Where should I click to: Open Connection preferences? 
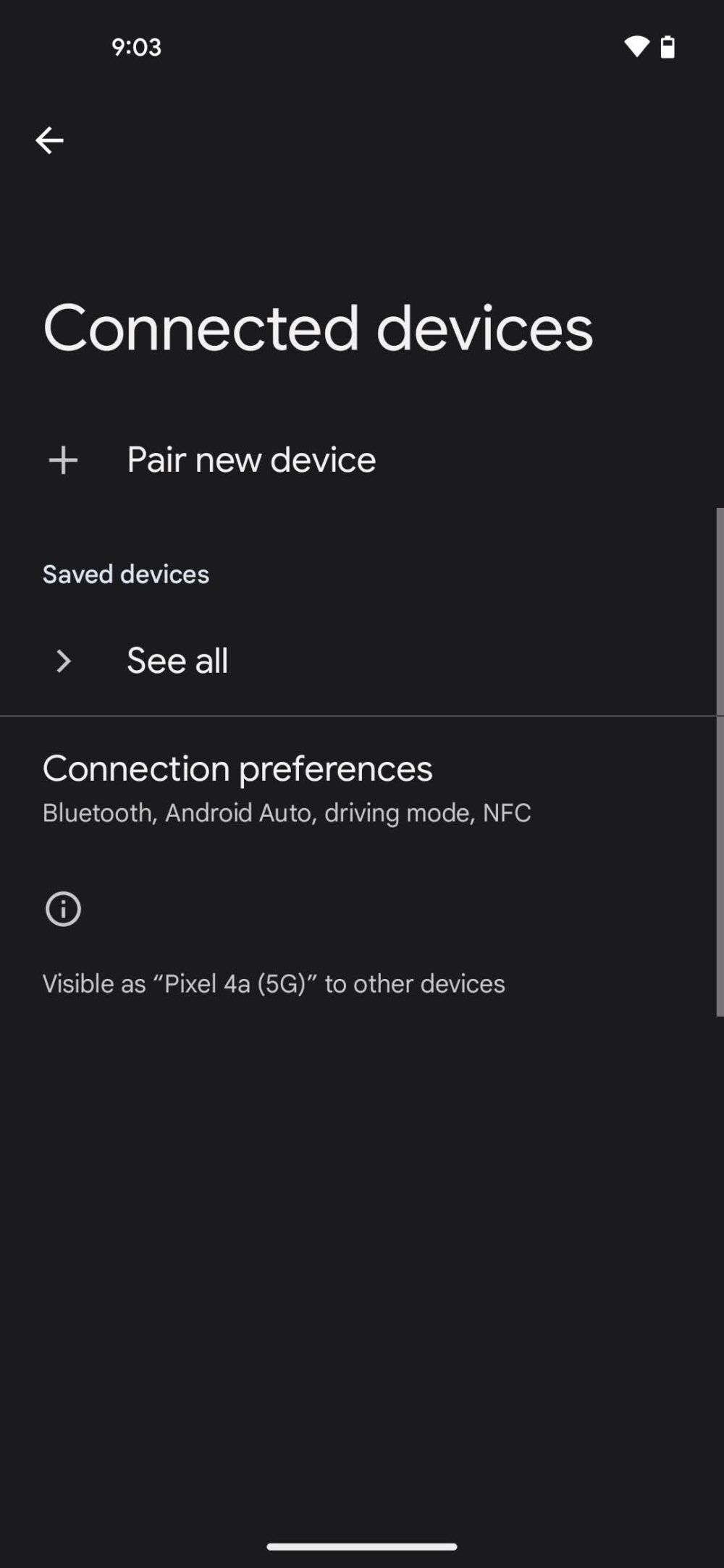[x=237, y=768]
